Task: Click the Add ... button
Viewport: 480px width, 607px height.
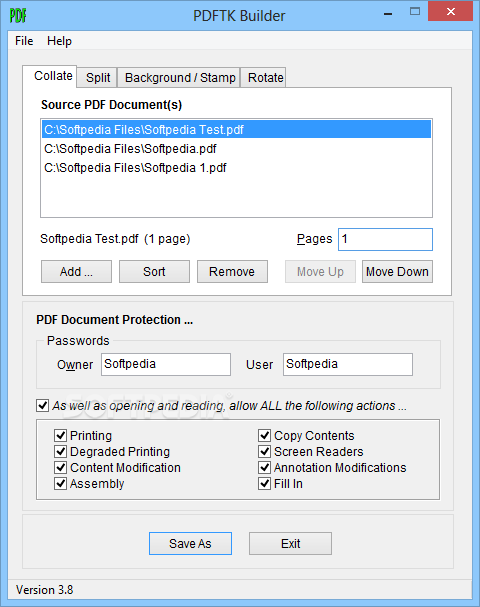Action: (x=76, y=271)
